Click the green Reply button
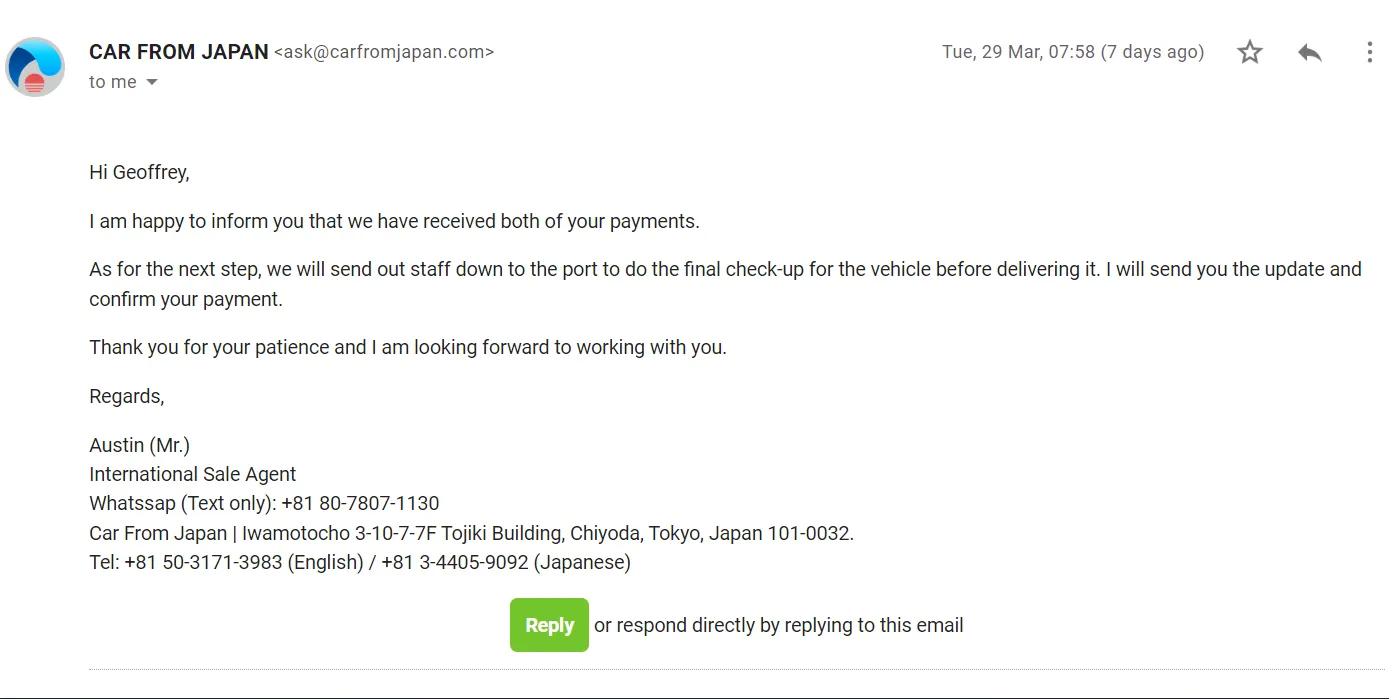Screen dimensions: 1389x699 coord(549,625)
